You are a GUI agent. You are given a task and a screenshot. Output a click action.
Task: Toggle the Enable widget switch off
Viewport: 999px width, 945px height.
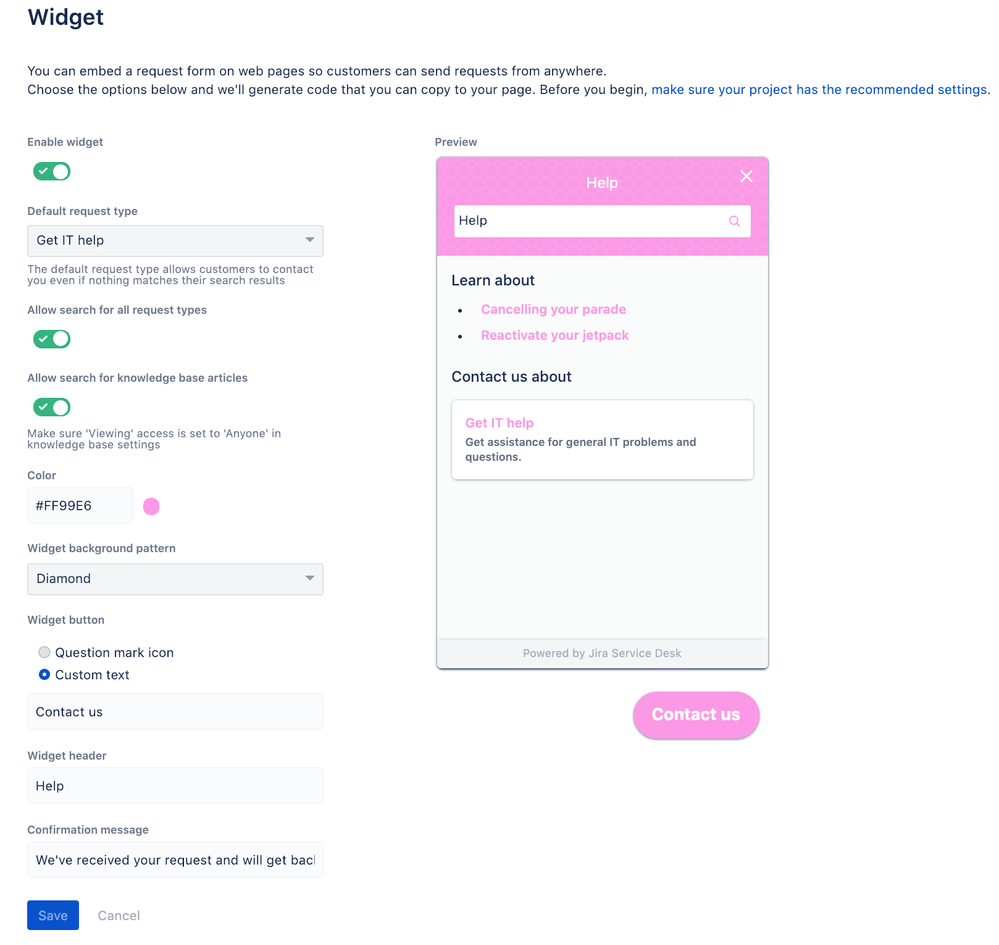tap(52, 171)
